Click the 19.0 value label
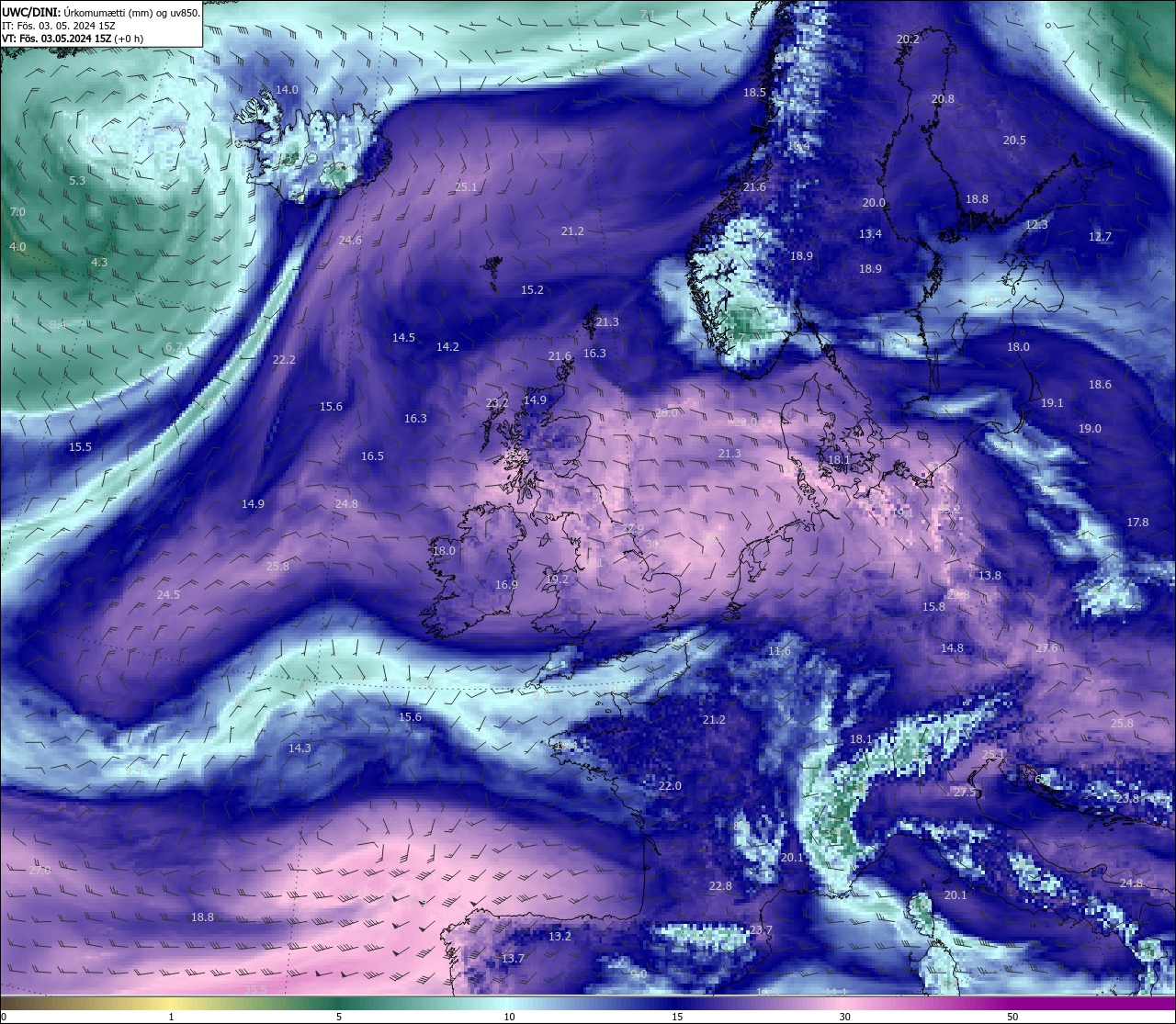1176x1024 pixels. [x=1090, y=429]
